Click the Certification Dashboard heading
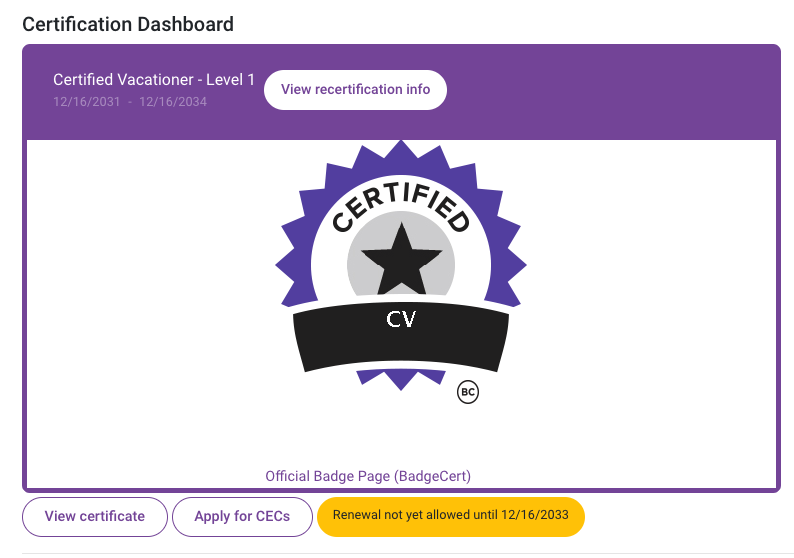The width and height of the screenshot is (794, 558). tap(128, 24)
